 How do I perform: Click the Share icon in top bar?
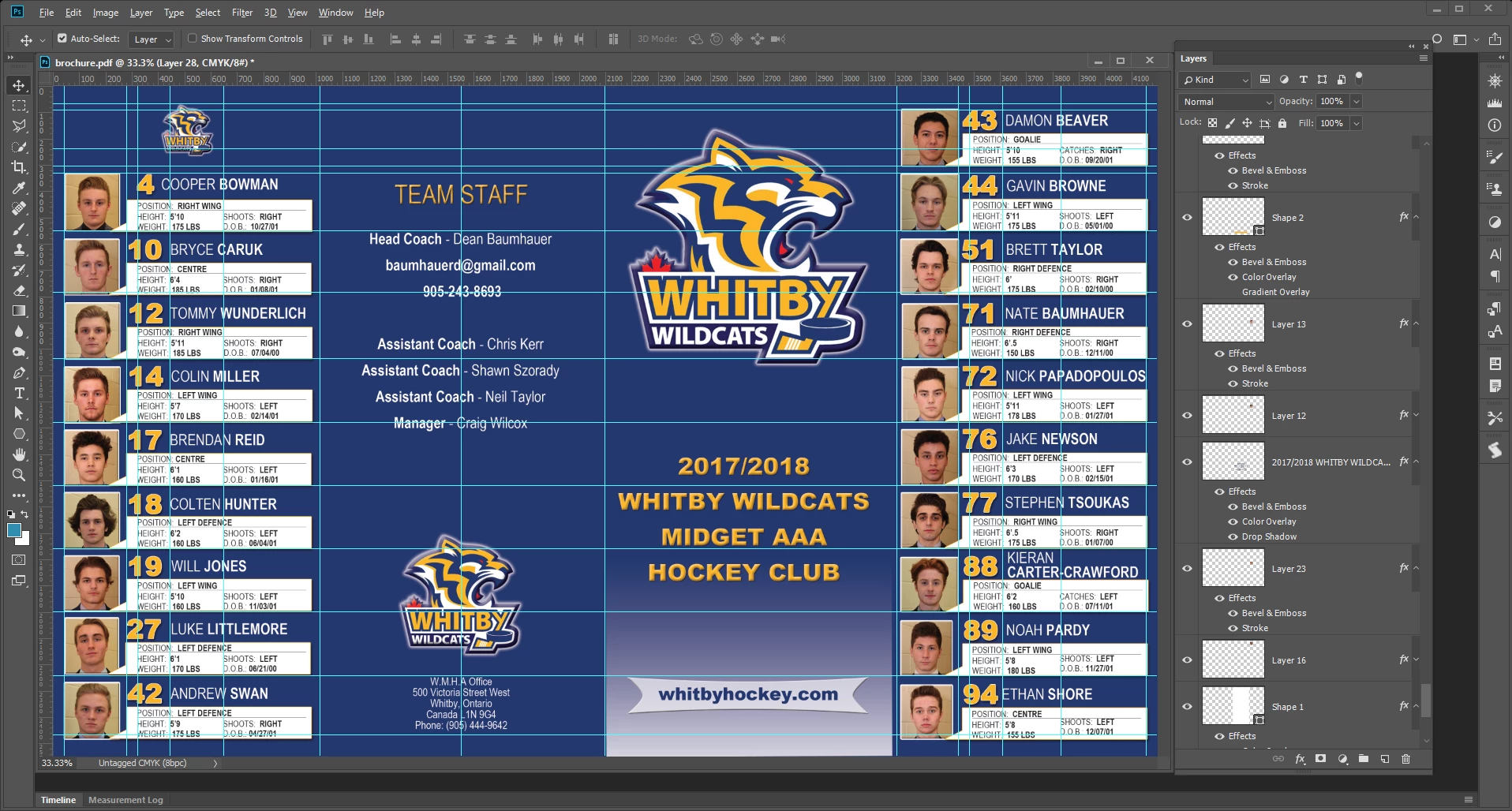coord(1495,39)
